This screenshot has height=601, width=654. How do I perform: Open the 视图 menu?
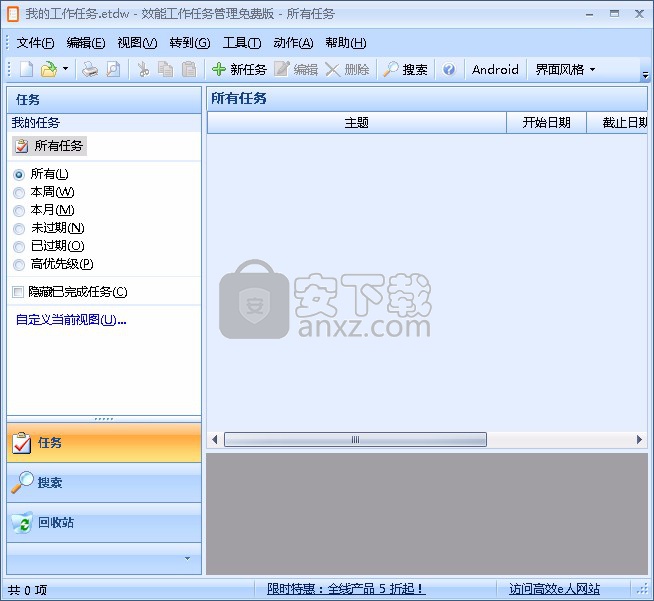point(137,42)
